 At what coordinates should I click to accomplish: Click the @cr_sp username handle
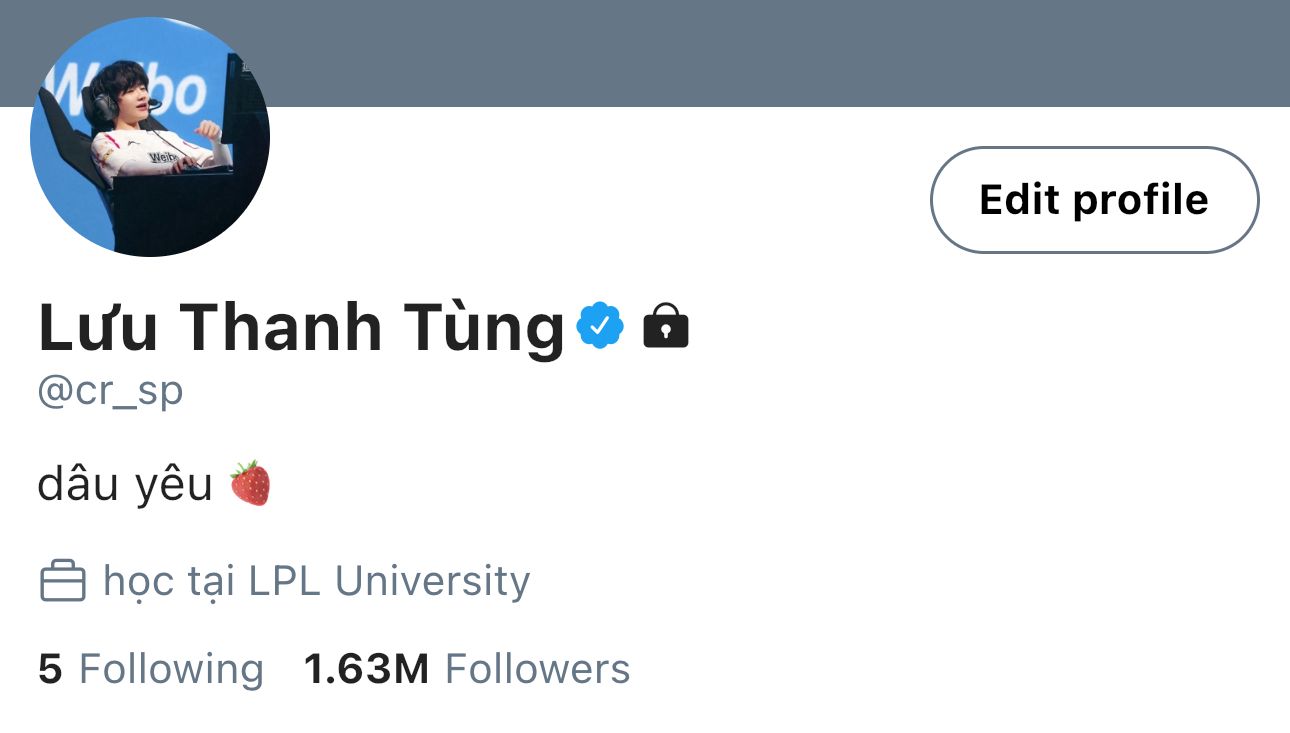tap(110, 391)
